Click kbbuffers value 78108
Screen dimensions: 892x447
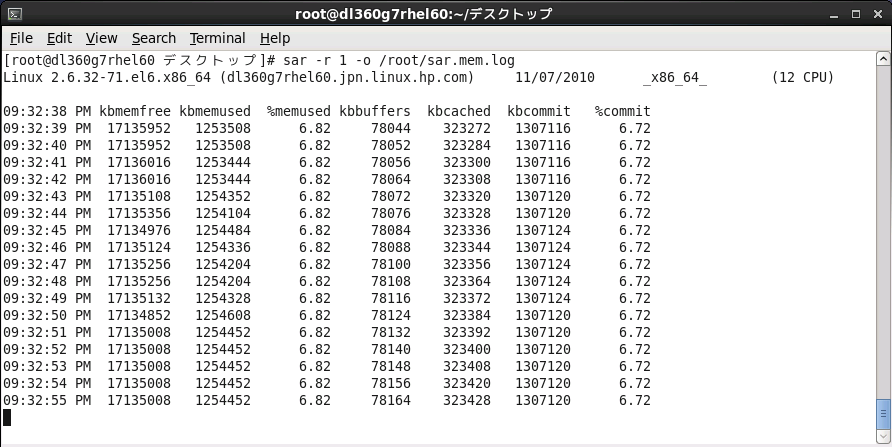(x=391, y=282)
